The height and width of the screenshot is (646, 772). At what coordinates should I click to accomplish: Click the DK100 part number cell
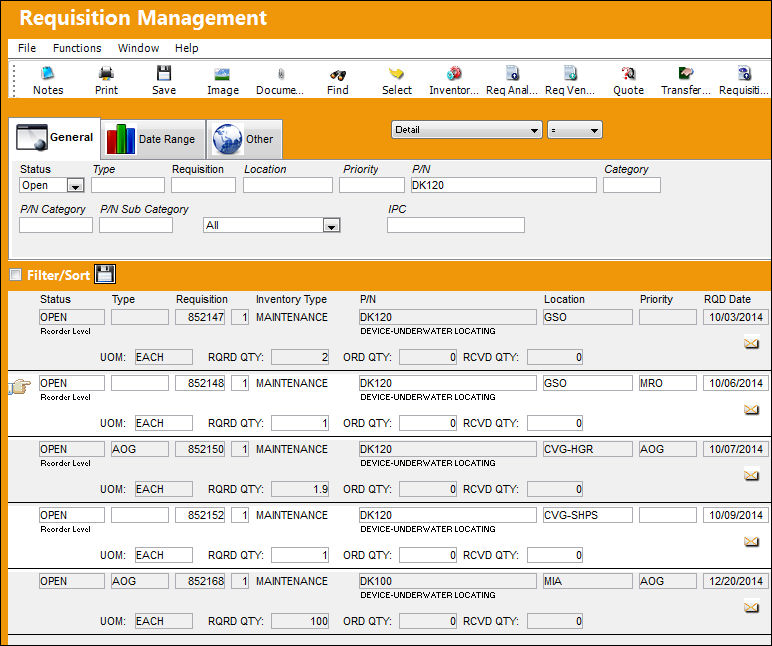point(448,581)
